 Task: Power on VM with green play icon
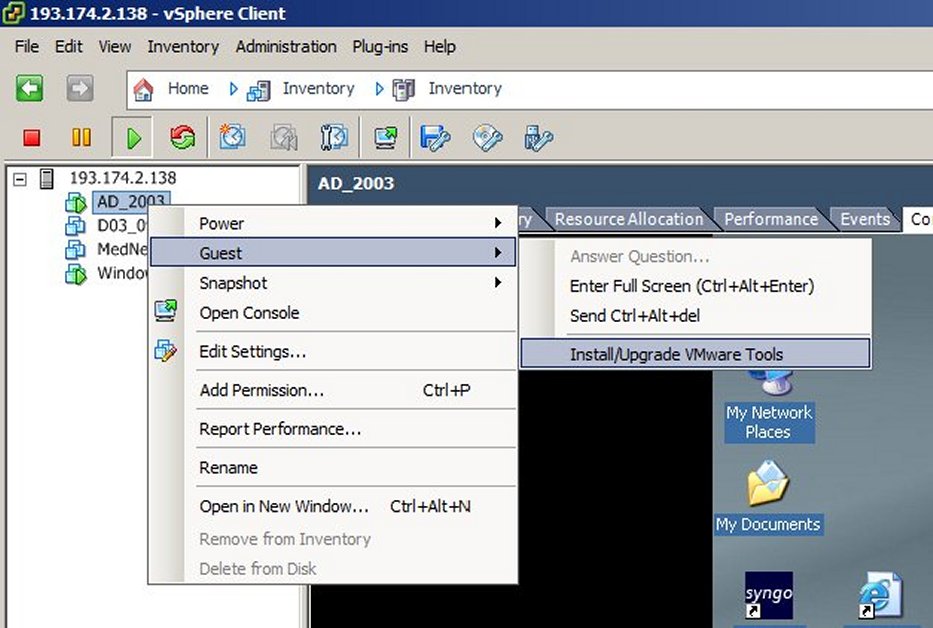133,138
